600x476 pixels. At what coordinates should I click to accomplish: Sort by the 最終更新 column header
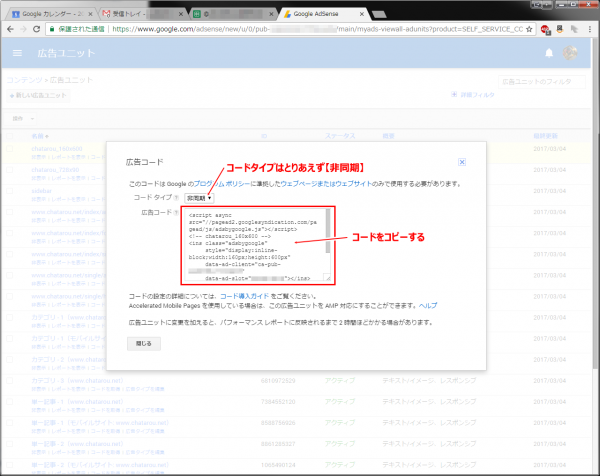tap(545, 136)
